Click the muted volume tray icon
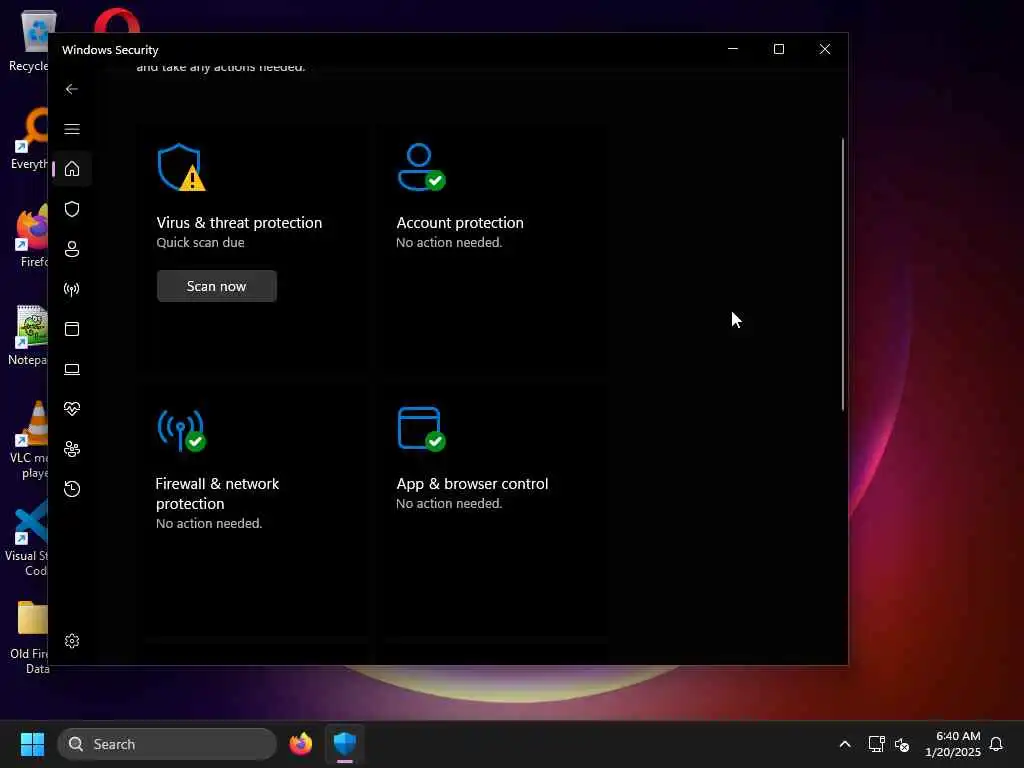 [902, 744]
